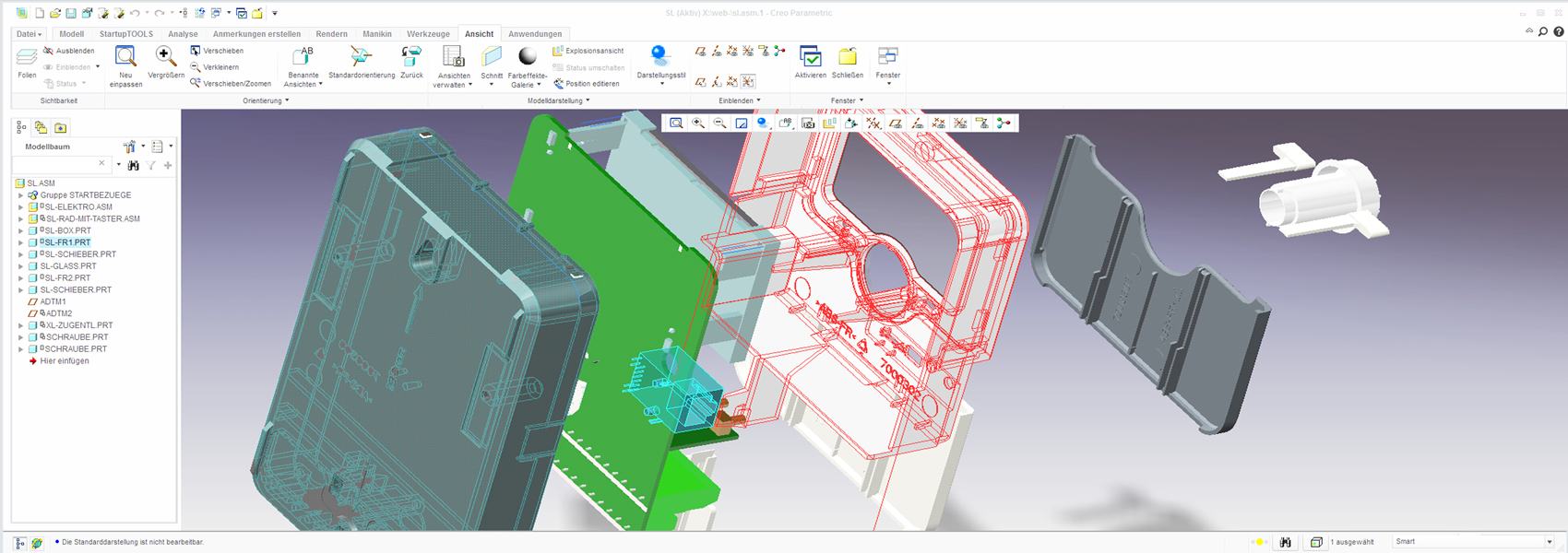Image resolution: width=1568 pixels, height=553 pixels.
Task: Switch to the Rendern tab
Action: 332,34
